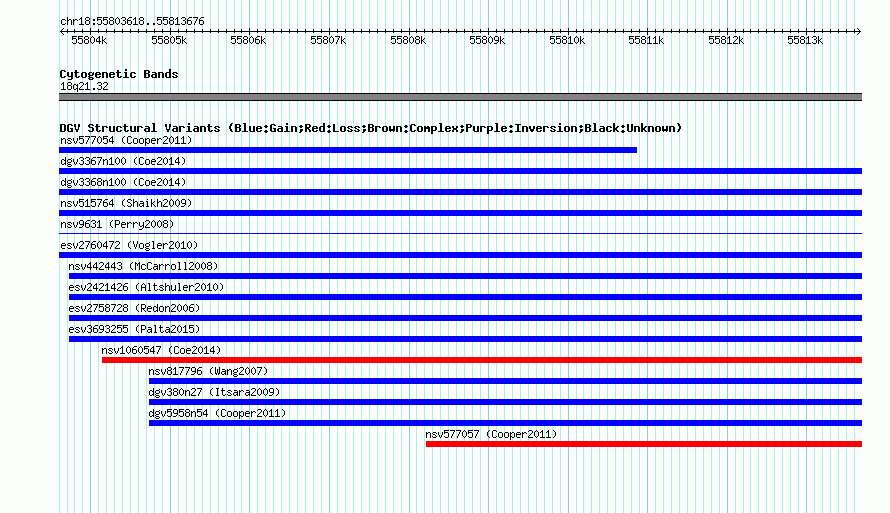Viewport: 890px width, 513px height.
Task: Click the nsv515764 (Shaikh2009) label
Action: [x=126, y=203]
